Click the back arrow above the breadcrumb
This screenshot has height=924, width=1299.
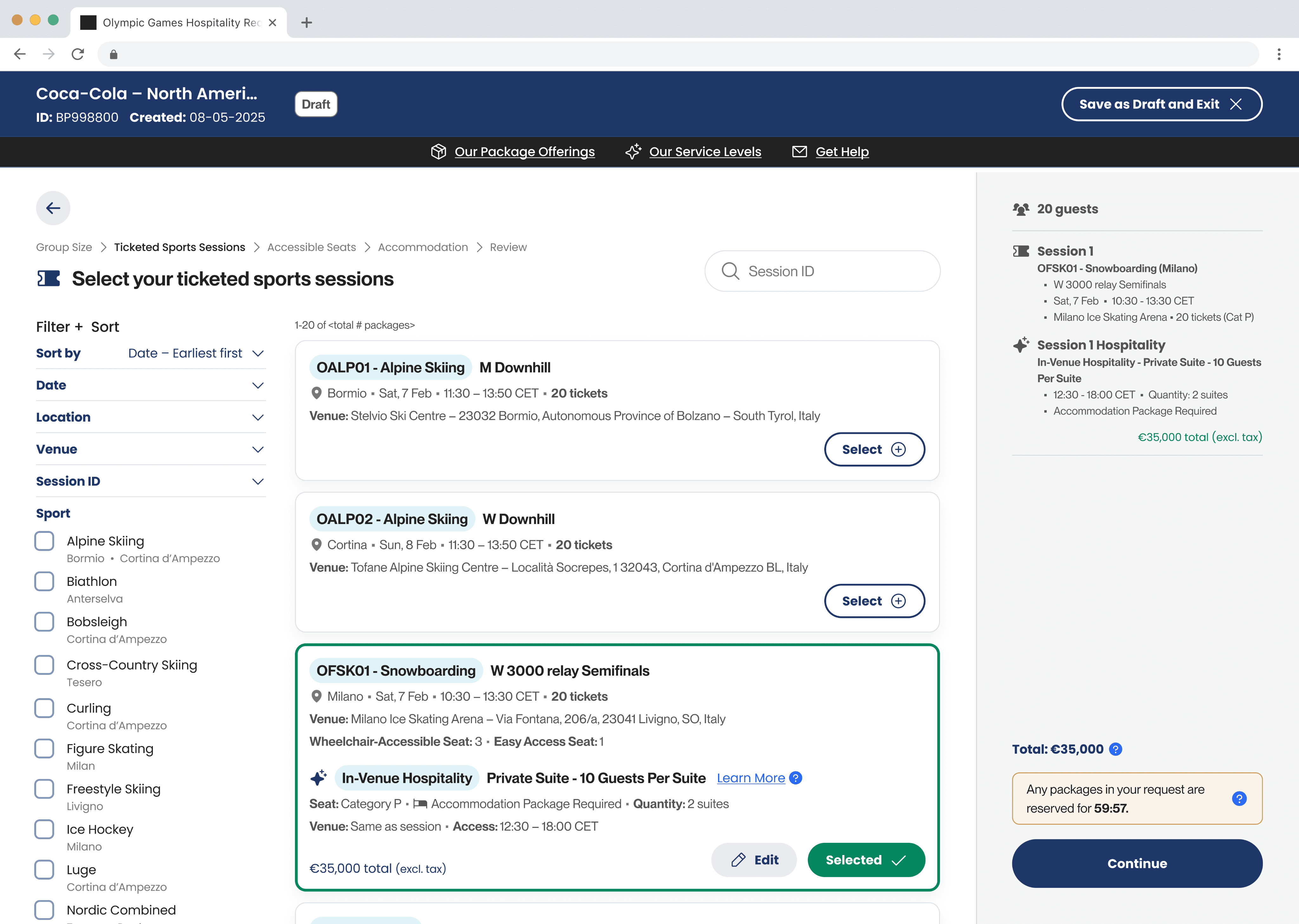(x=53, y=208)
